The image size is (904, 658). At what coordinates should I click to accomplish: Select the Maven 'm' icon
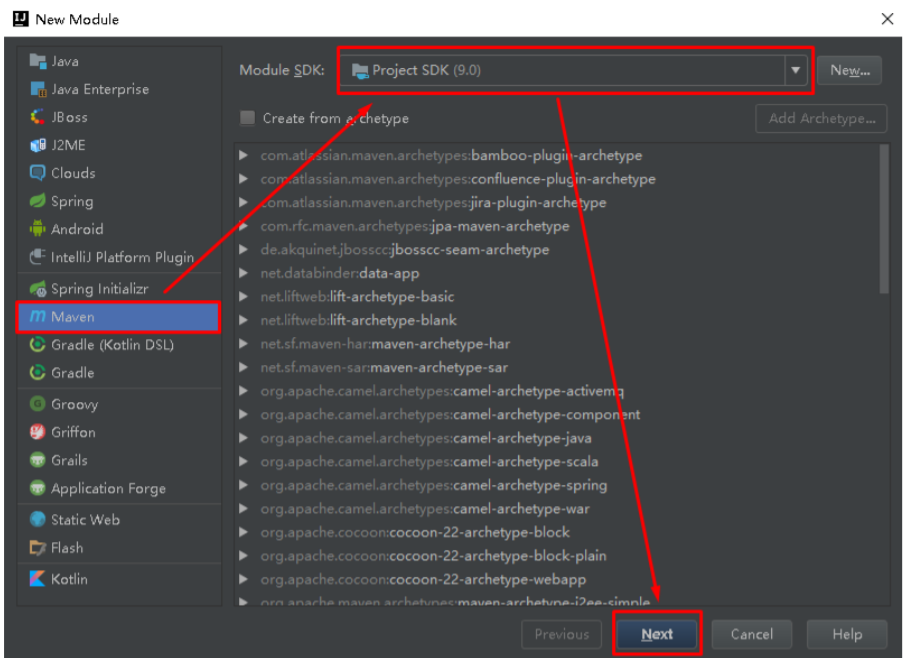(37, 317)
